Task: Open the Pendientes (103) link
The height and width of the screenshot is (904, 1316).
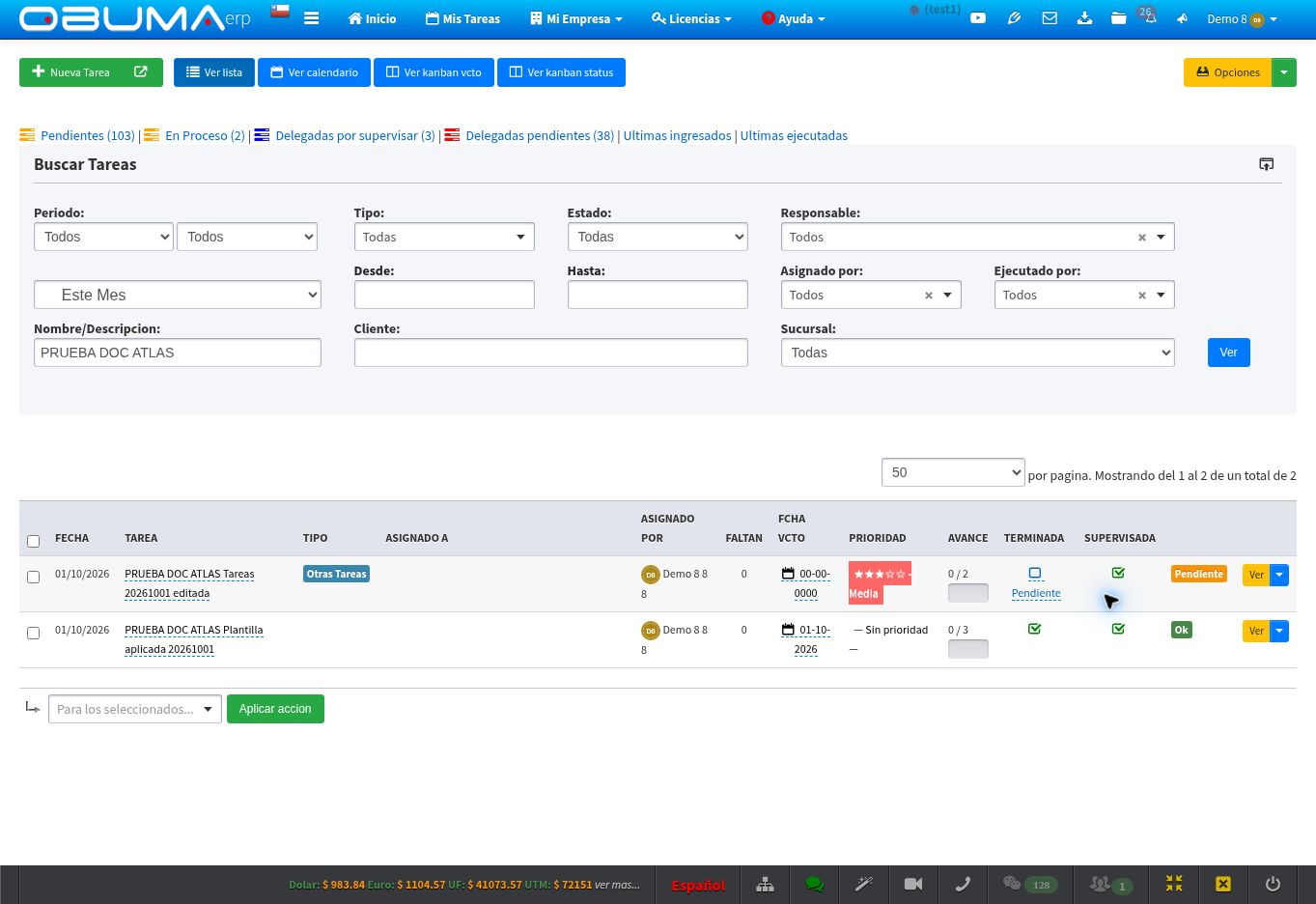Action: 88,135
